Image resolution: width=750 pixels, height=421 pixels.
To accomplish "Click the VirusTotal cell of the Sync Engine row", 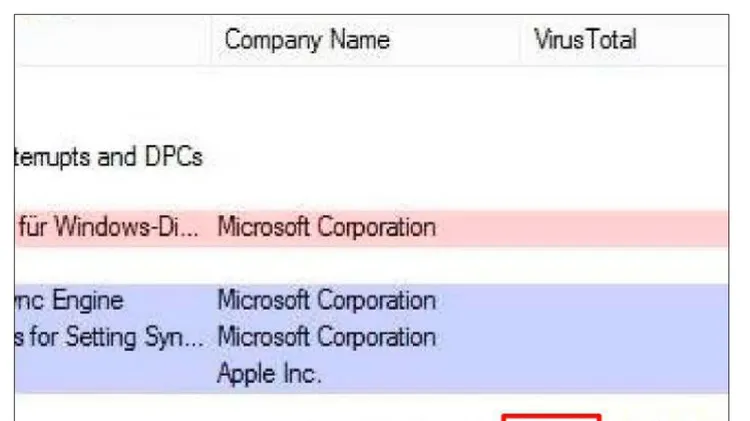I will [x=625, y=301].
